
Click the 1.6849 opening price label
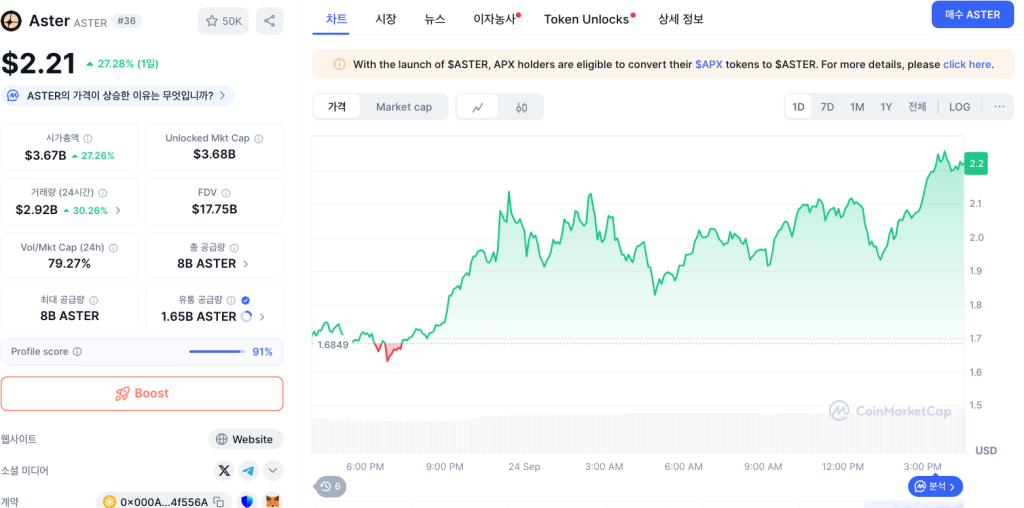coord(333,345)
